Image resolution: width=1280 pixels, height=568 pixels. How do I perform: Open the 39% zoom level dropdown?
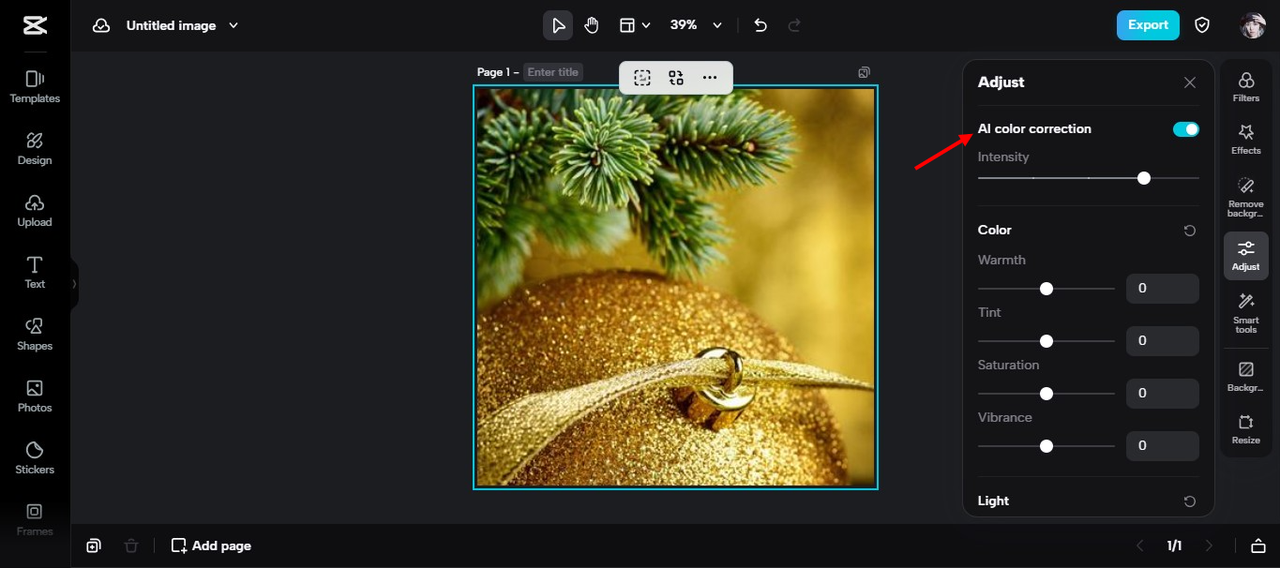pyautogui.click(x=696, y=25)
